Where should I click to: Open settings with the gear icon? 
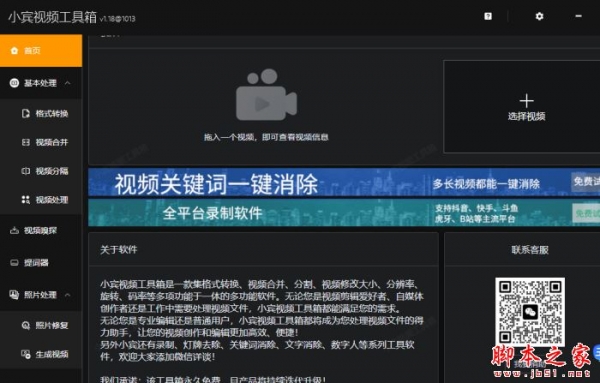[x=539, y=16]
